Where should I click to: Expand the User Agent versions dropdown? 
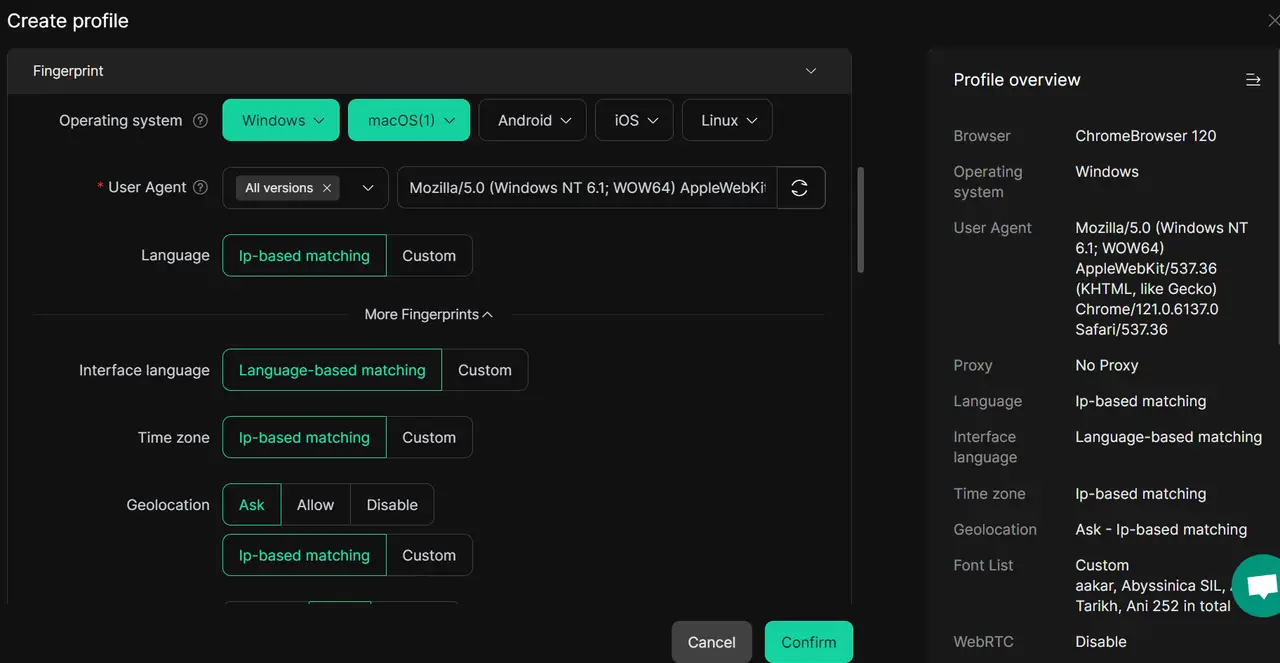[x=368, y=188]
